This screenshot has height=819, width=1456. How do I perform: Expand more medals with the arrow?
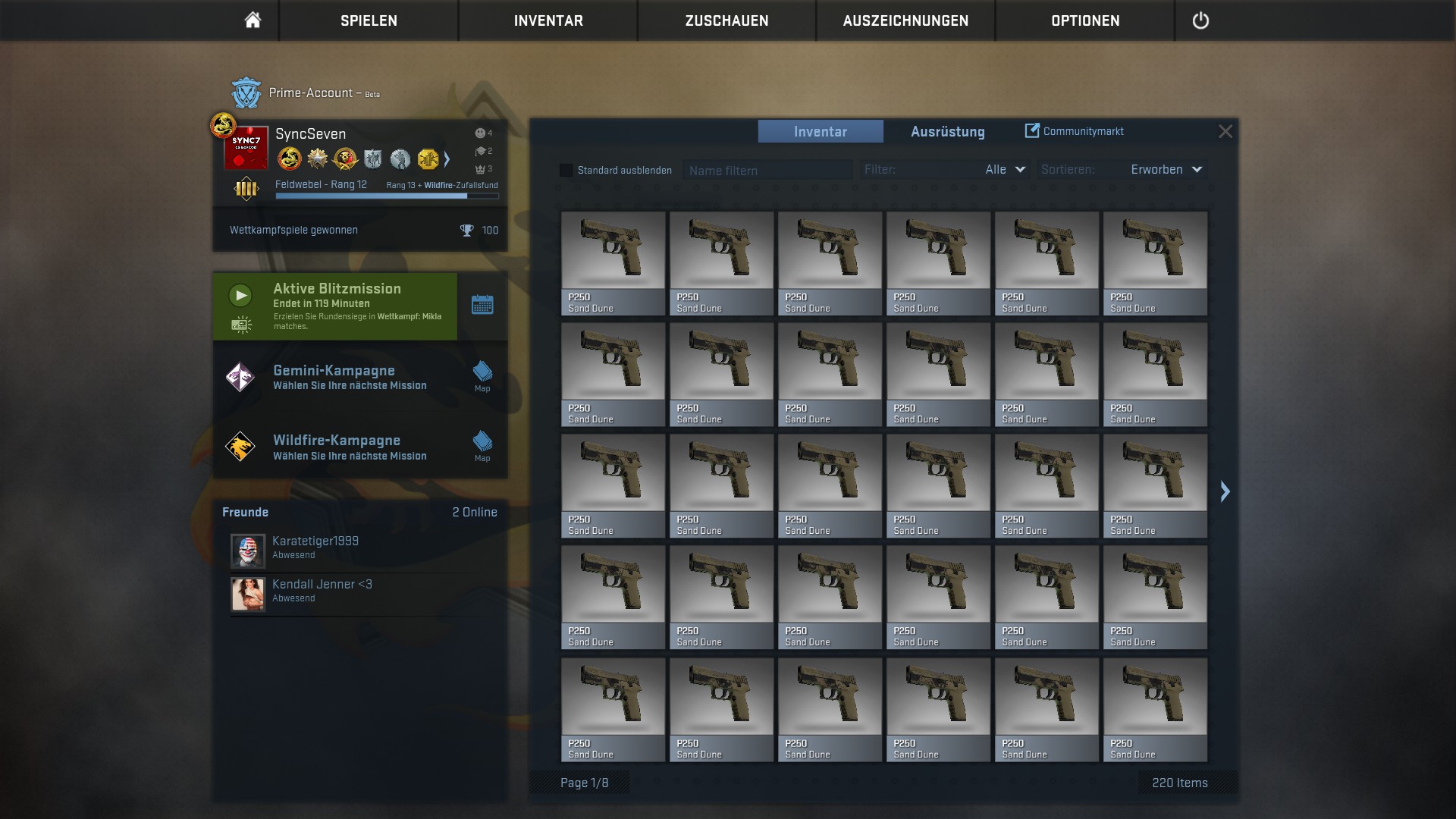(447, 159)
